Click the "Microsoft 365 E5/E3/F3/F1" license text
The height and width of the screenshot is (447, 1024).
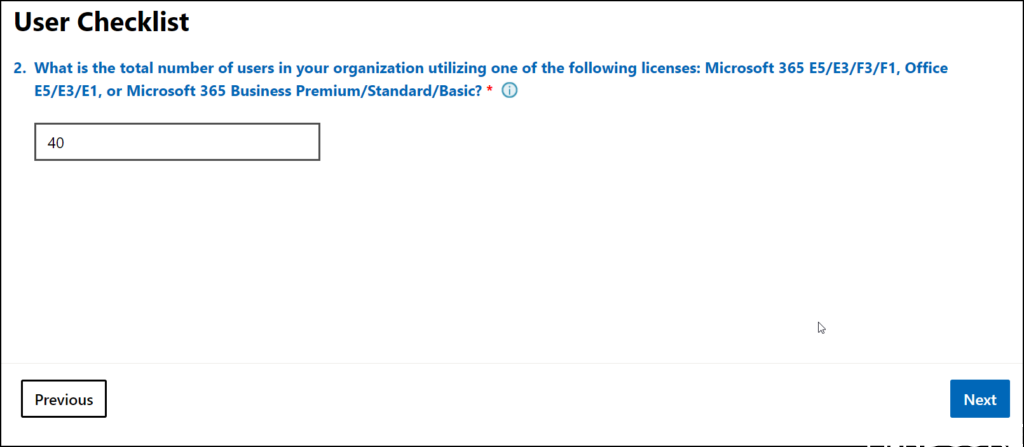pyautogui.click(x=793, y=69)
